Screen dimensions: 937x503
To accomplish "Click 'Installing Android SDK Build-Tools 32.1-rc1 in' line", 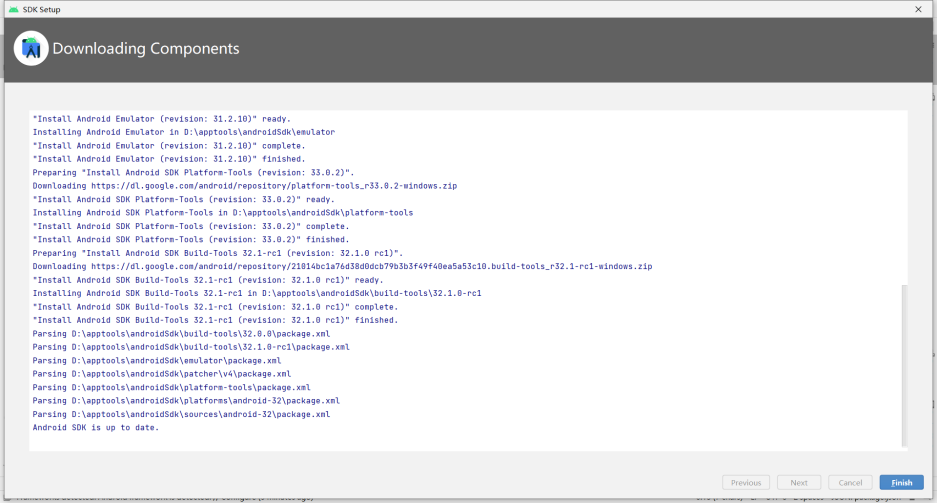I will (256, 293).
